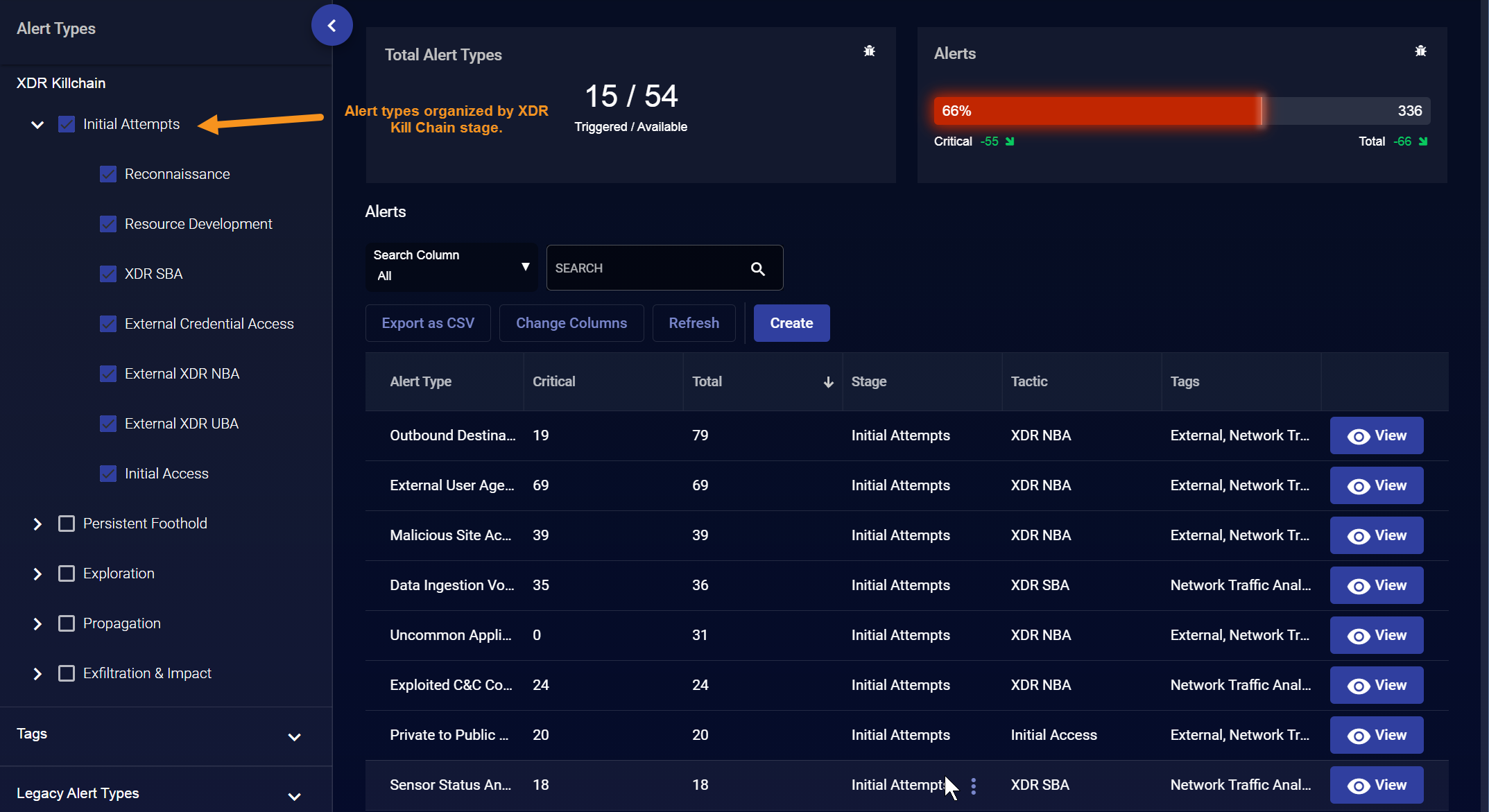Viewport: 1489px width, 812px height.
Task: Open the Search Column dropdown
Action: coord(451,266)
